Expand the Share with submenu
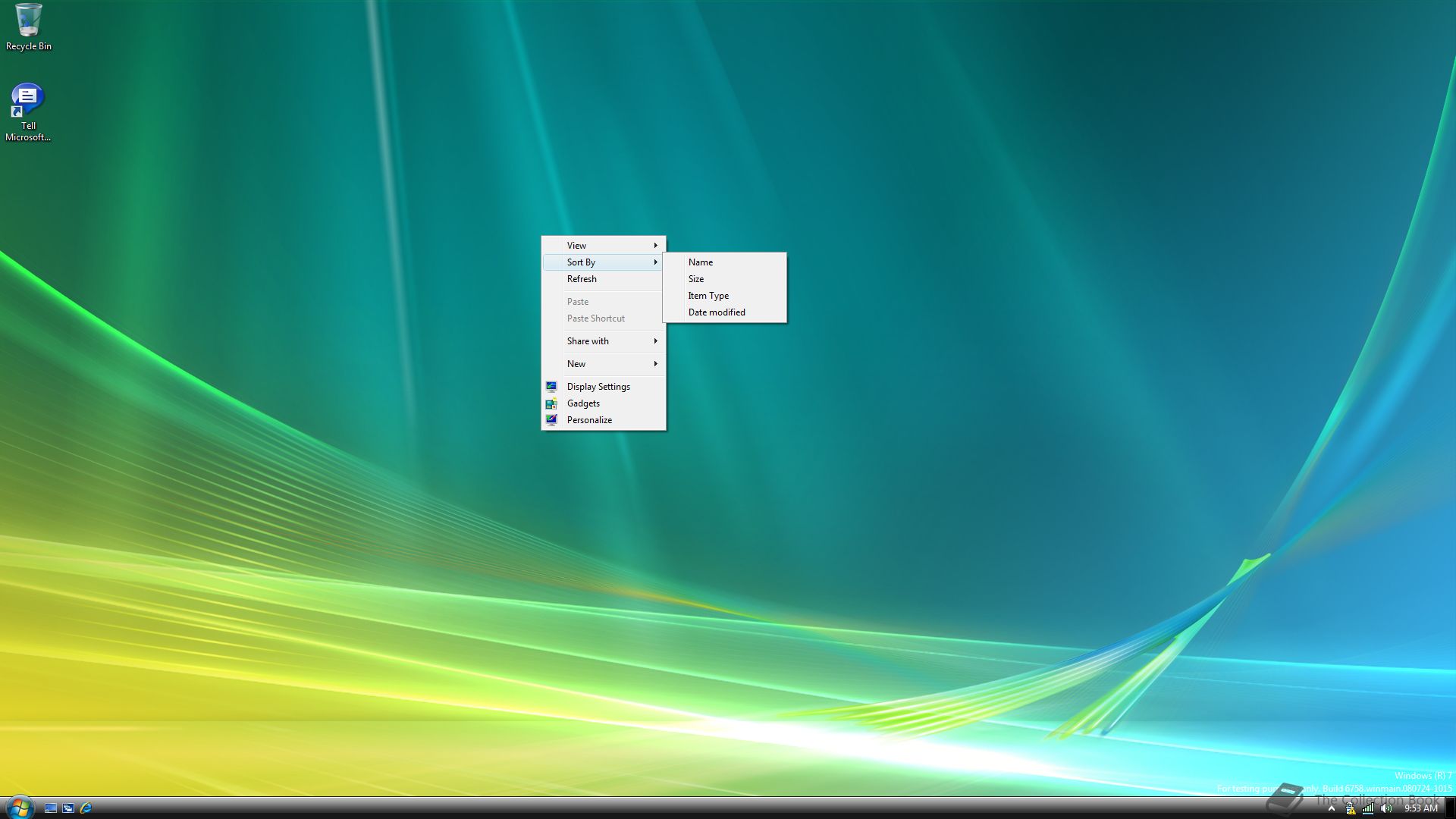The width and height of the screenshot is (1456, 819). 604,341
